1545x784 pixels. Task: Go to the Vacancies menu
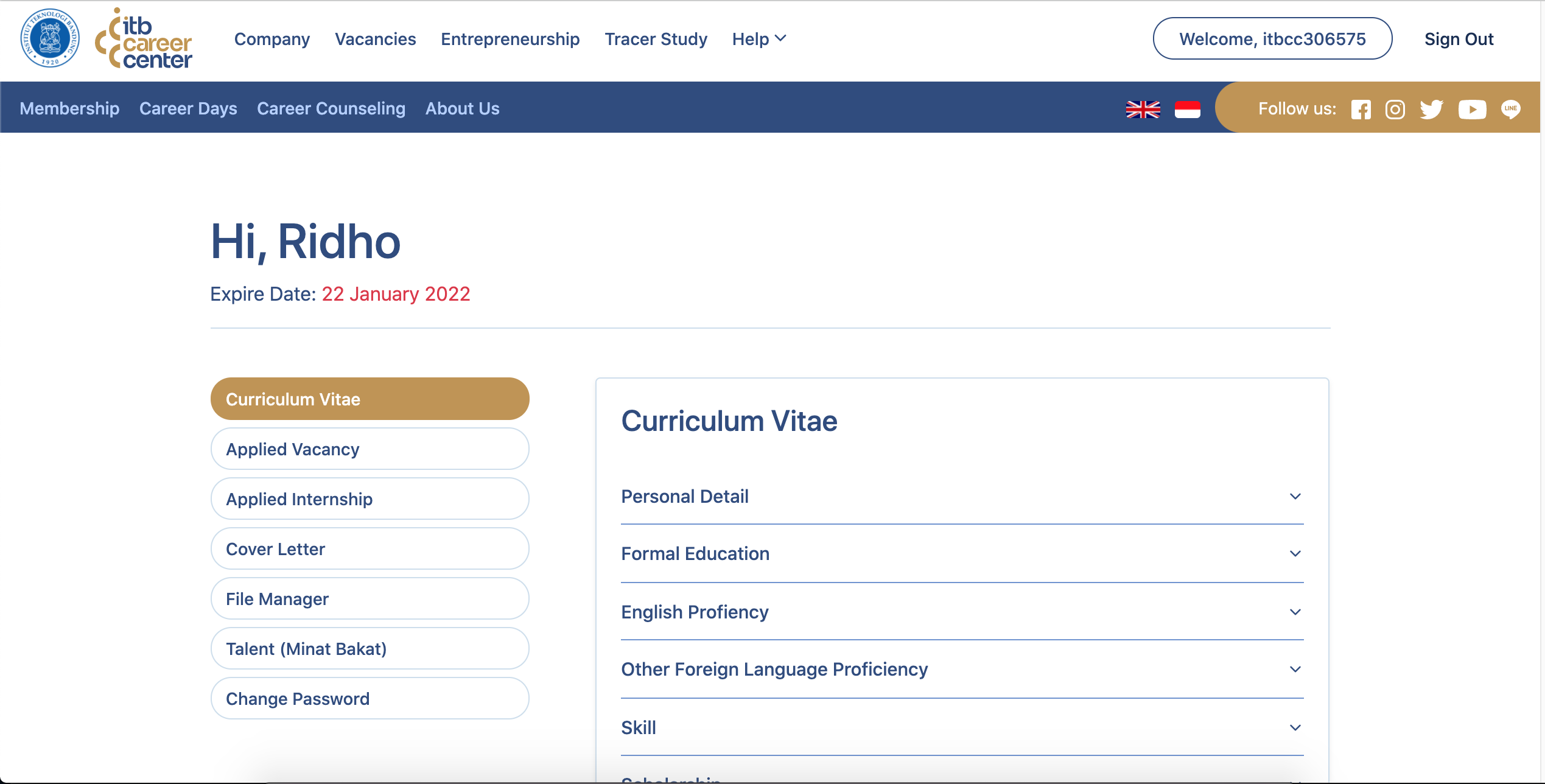click(375, 39)
